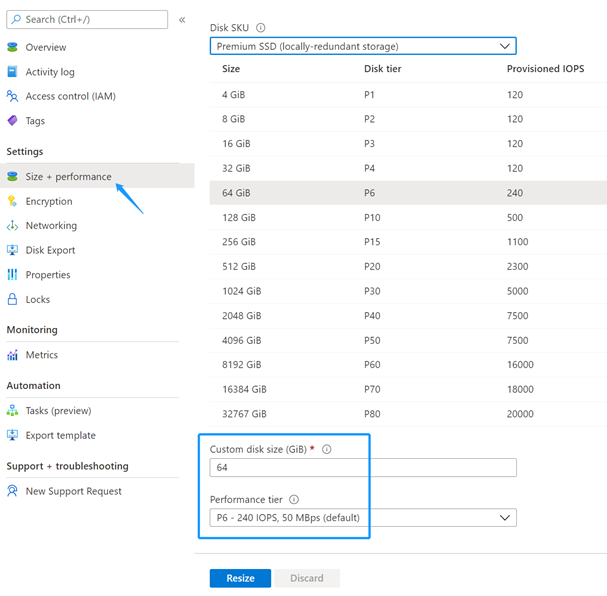Screen dimensions: 607x596
Task: Click the Custom disk size field
Action: click(363, 468)
